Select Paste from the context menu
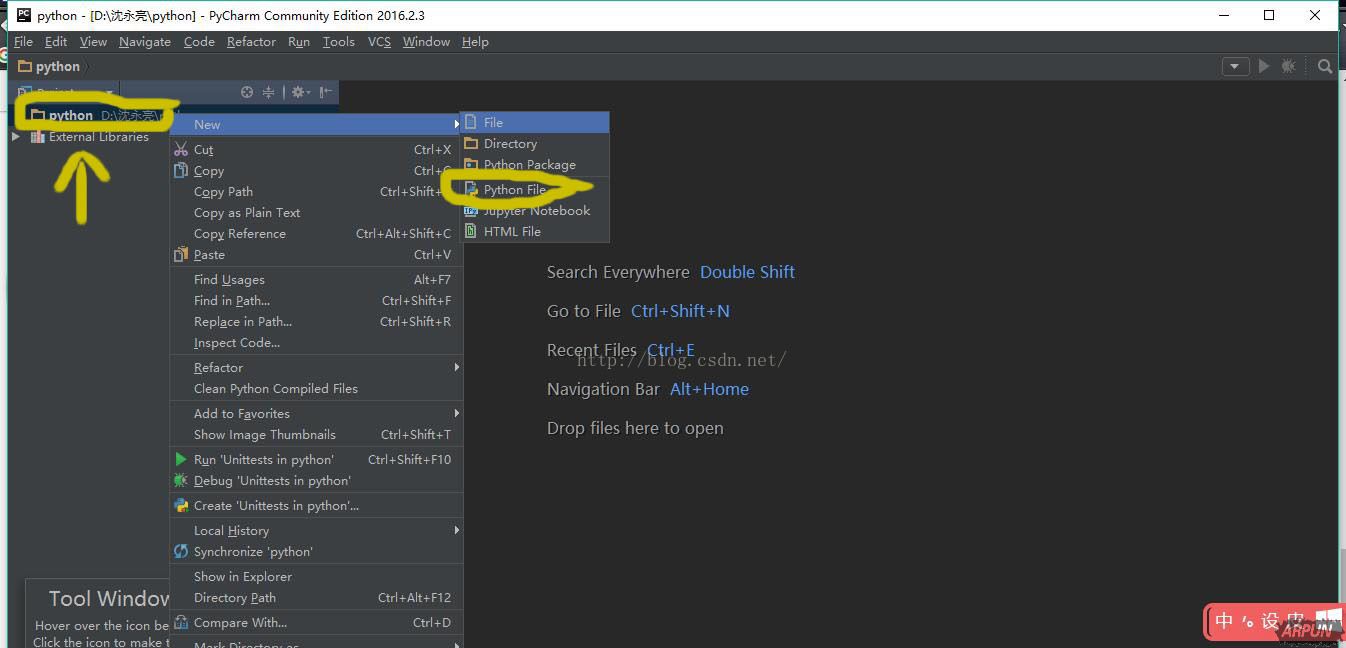This screenshot has height=648, width=1346. point(210,254)
